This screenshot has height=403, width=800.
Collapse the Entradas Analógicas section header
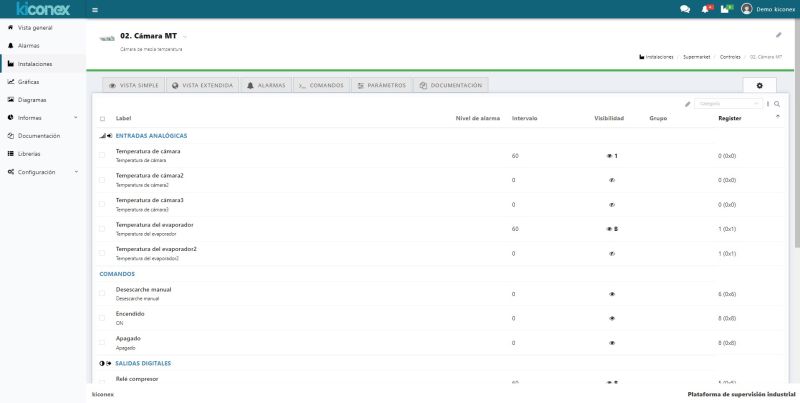pos(151,136)
